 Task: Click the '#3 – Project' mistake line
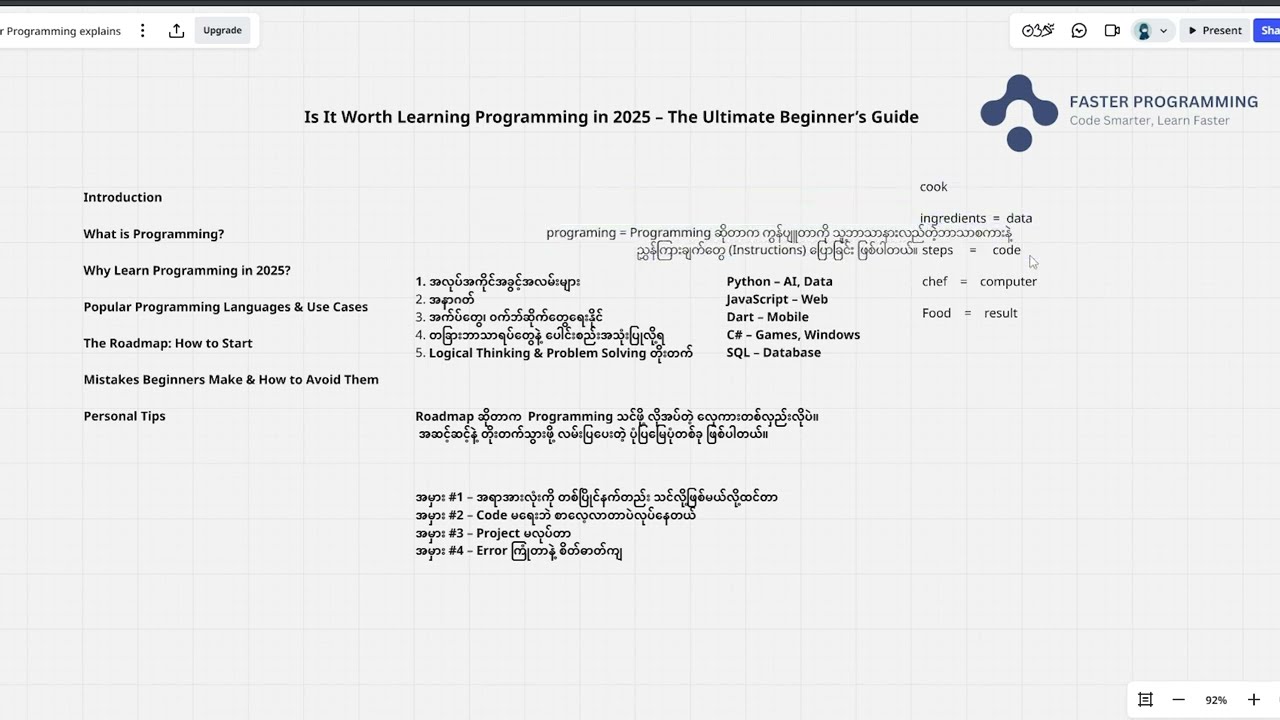pos(493,533)
